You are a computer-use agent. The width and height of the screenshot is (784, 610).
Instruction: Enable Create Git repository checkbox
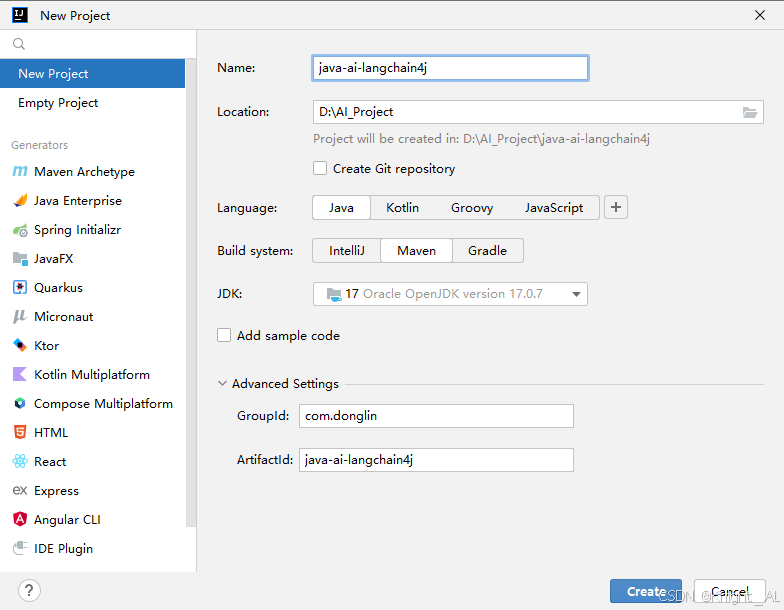[320, 168]
